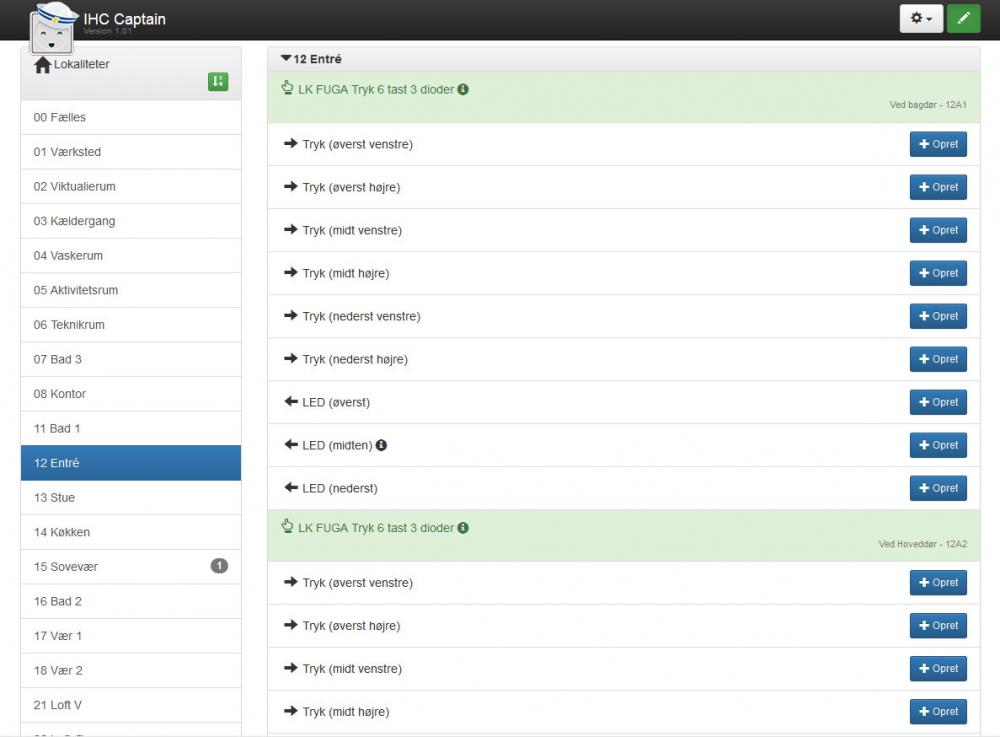Click the first LK FUGA Tryk 6 tast header
This screenshot has width=1000, height=737.
pyautogui.click(x=375, y=89)
